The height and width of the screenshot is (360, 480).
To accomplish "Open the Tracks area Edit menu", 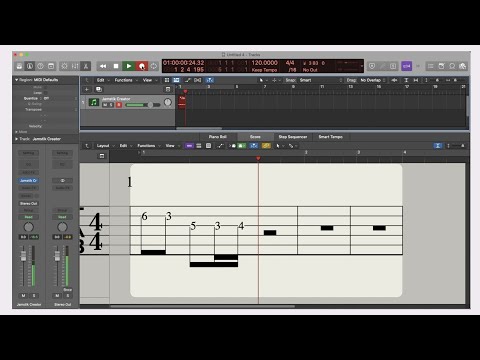I will [x=102, y=80].
